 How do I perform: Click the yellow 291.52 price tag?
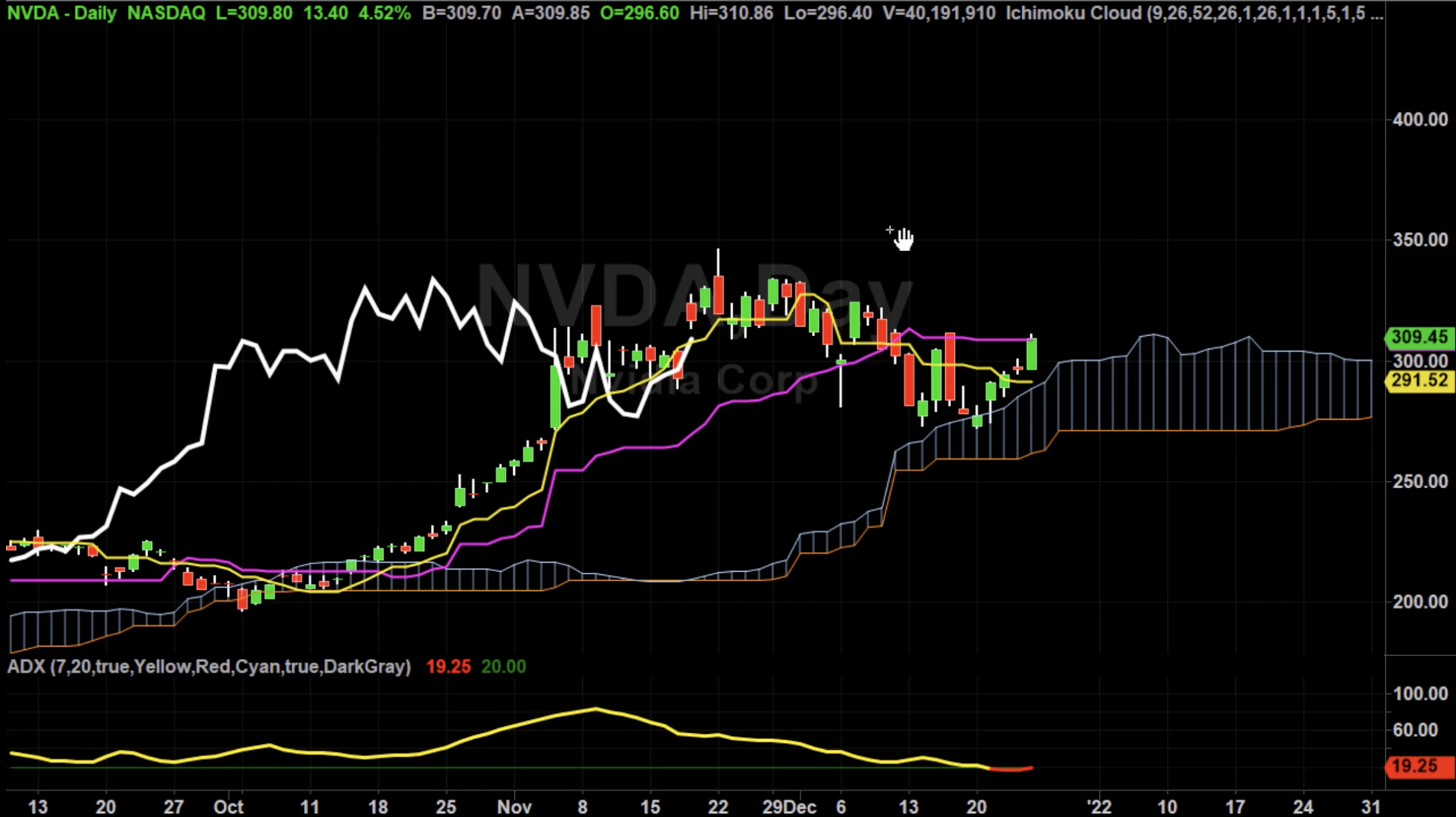(1419, 380)
